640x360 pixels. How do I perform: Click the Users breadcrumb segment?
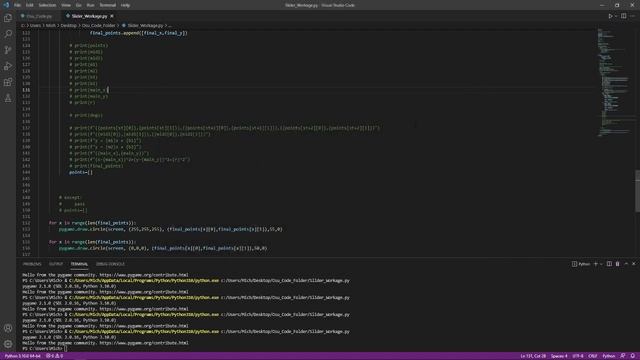point(36,25)
